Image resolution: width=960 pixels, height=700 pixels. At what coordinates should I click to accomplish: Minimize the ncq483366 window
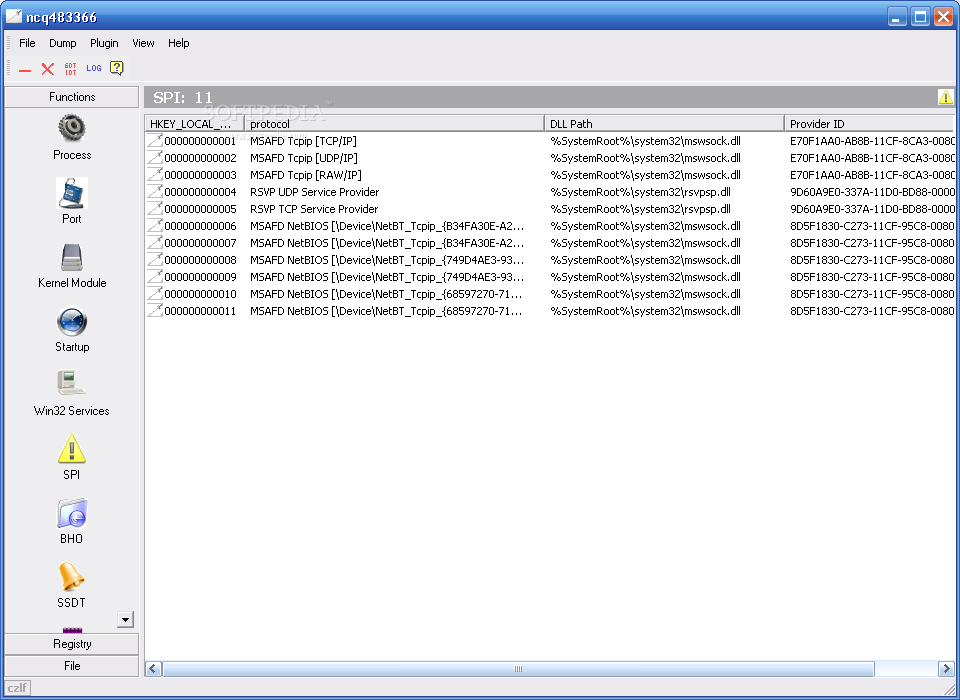897,17
